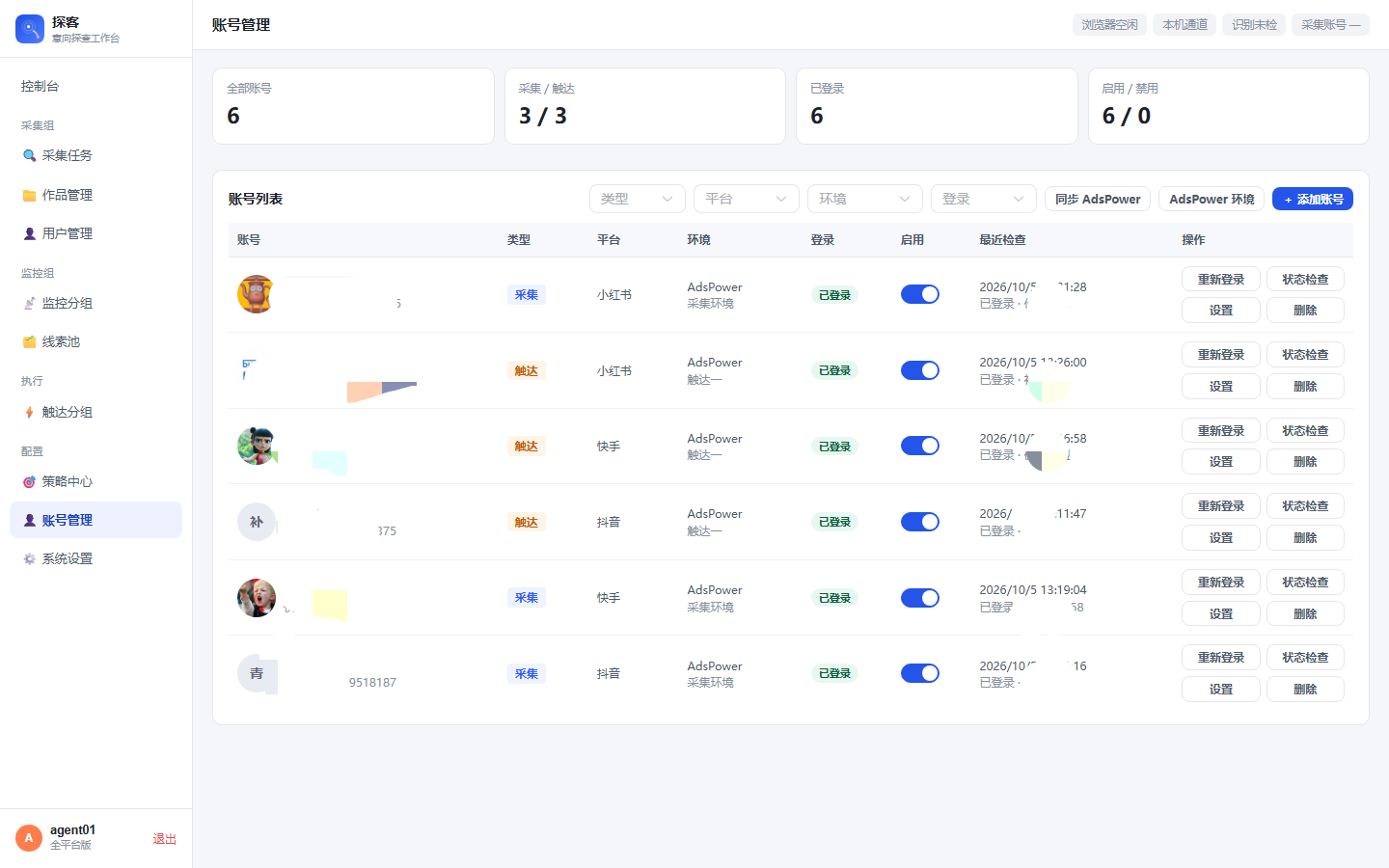Click the 本机通道 status tag
The height and width of the screenshot is (868, 1389).
1185,24
